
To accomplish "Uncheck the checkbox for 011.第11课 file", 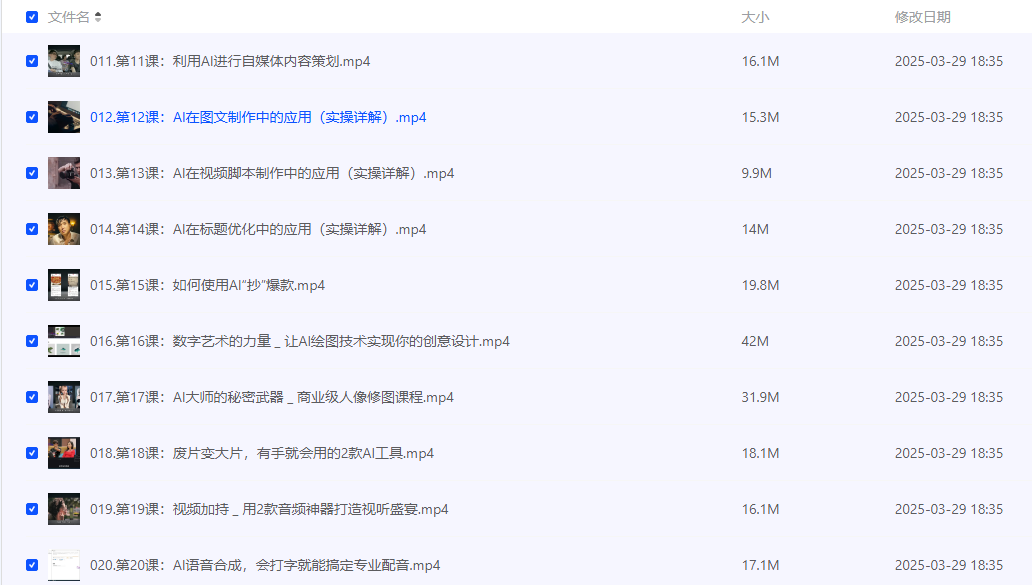I will (32, 61).
